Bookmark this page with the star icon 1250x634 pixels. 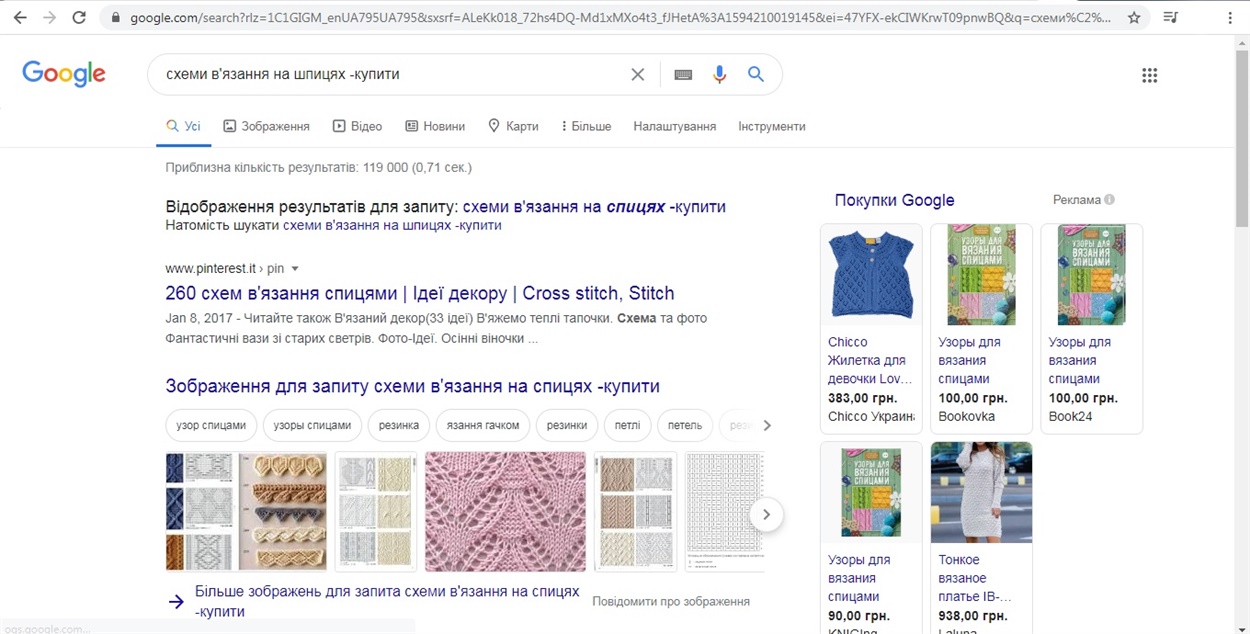tap(1134, 17)
